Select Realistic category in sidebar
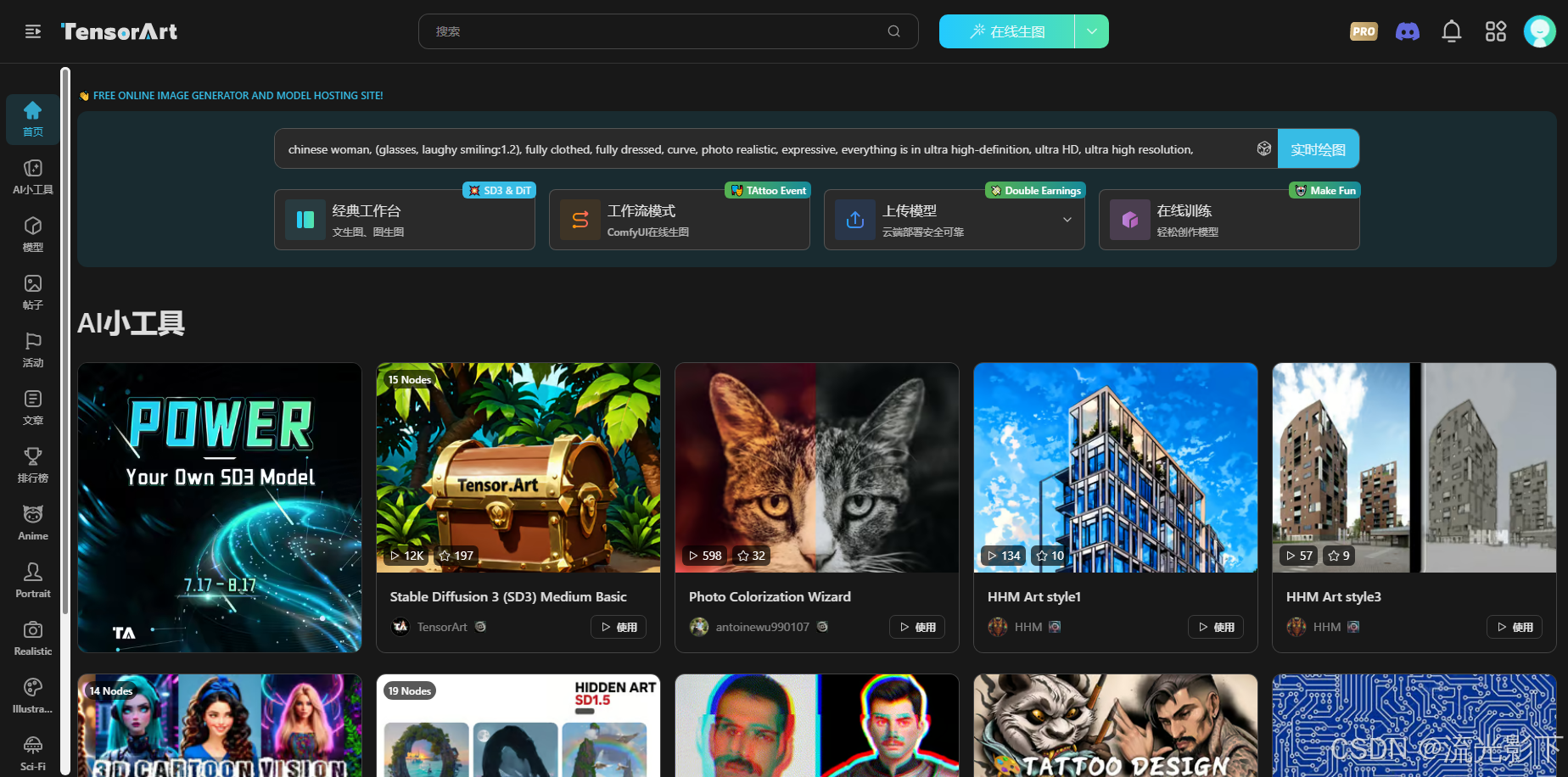The width and height of the screenshot is (1568, 777). (33, 638)
